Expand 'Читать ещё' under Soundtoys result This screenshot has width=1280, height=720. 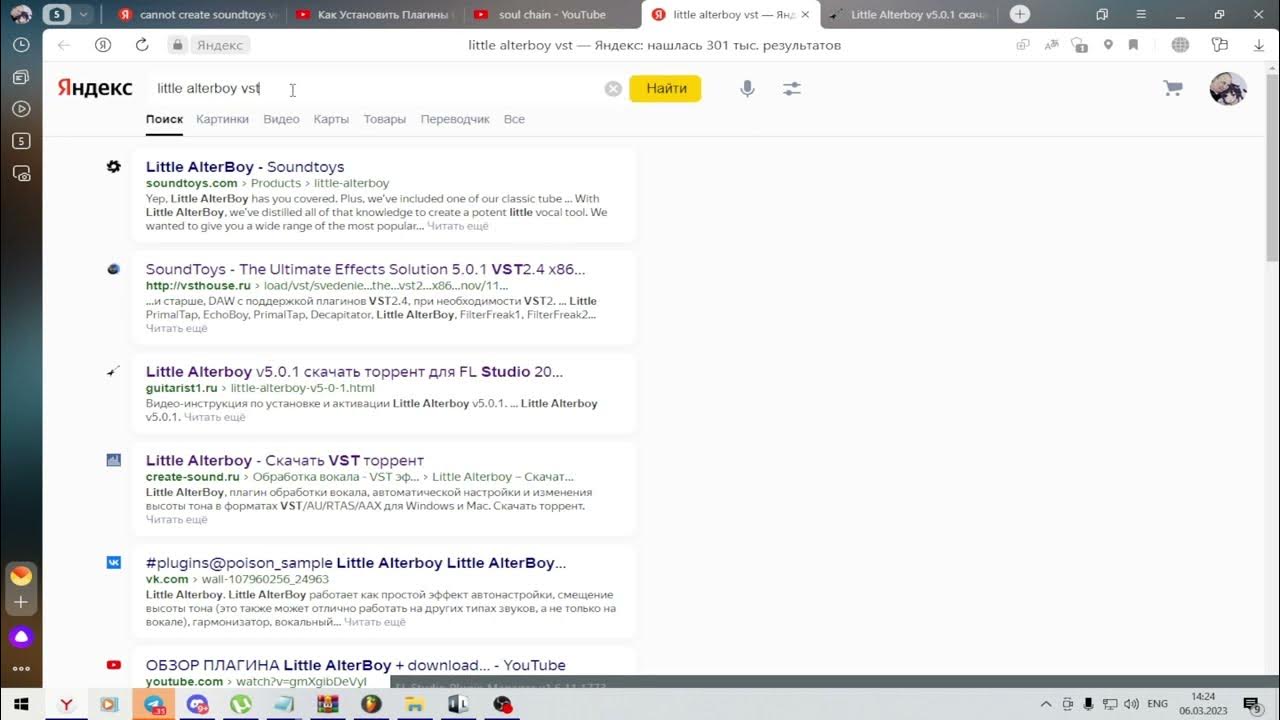click(x=458, y=226)
